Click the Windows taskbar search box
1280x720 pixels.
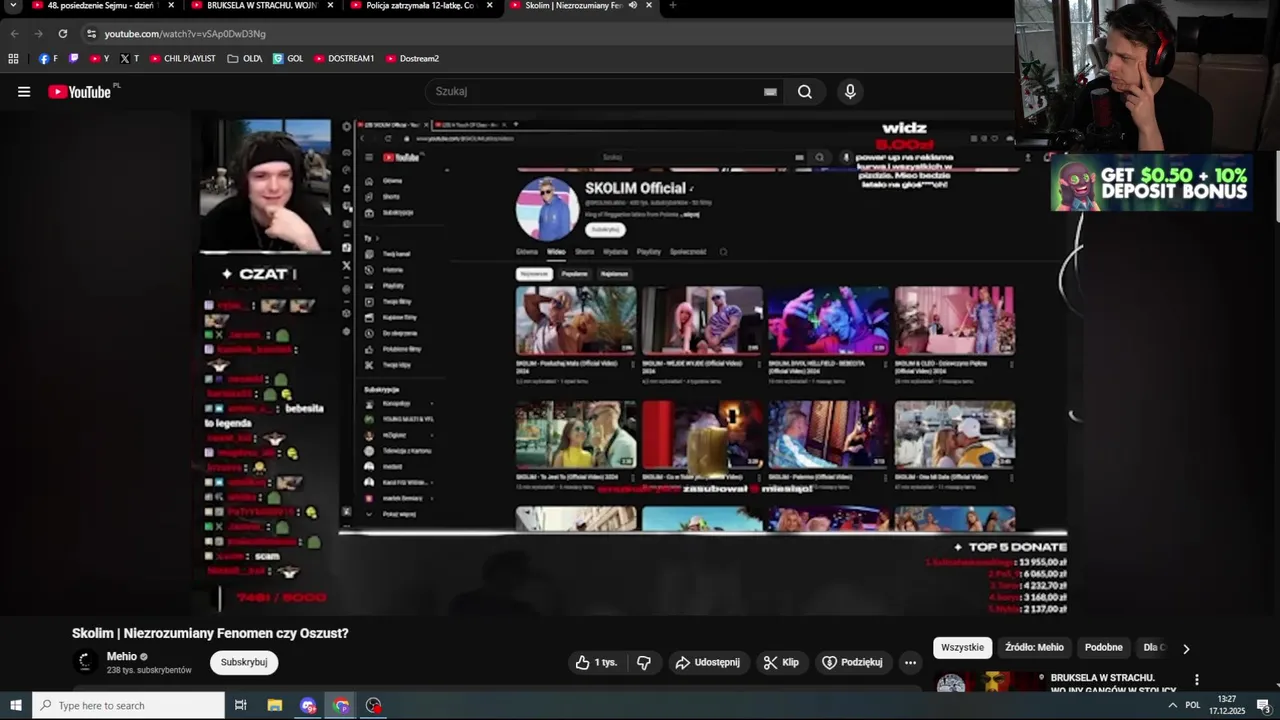click(x=129, y=705)
